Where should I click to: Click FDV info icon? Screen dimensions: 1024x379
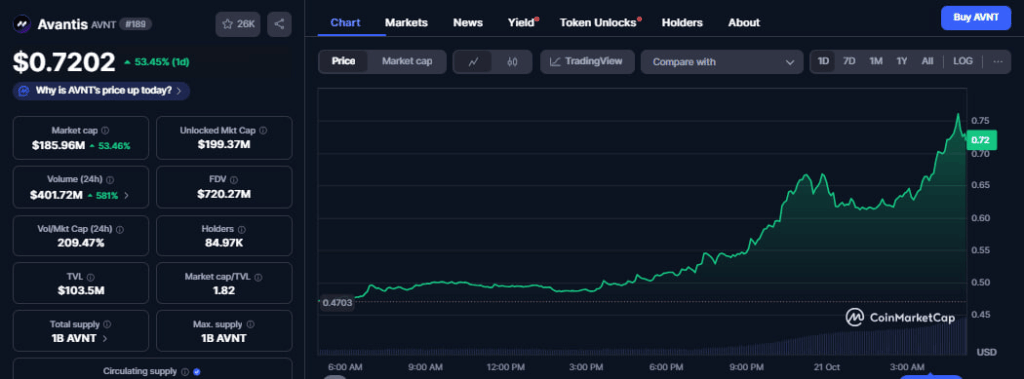234,180
